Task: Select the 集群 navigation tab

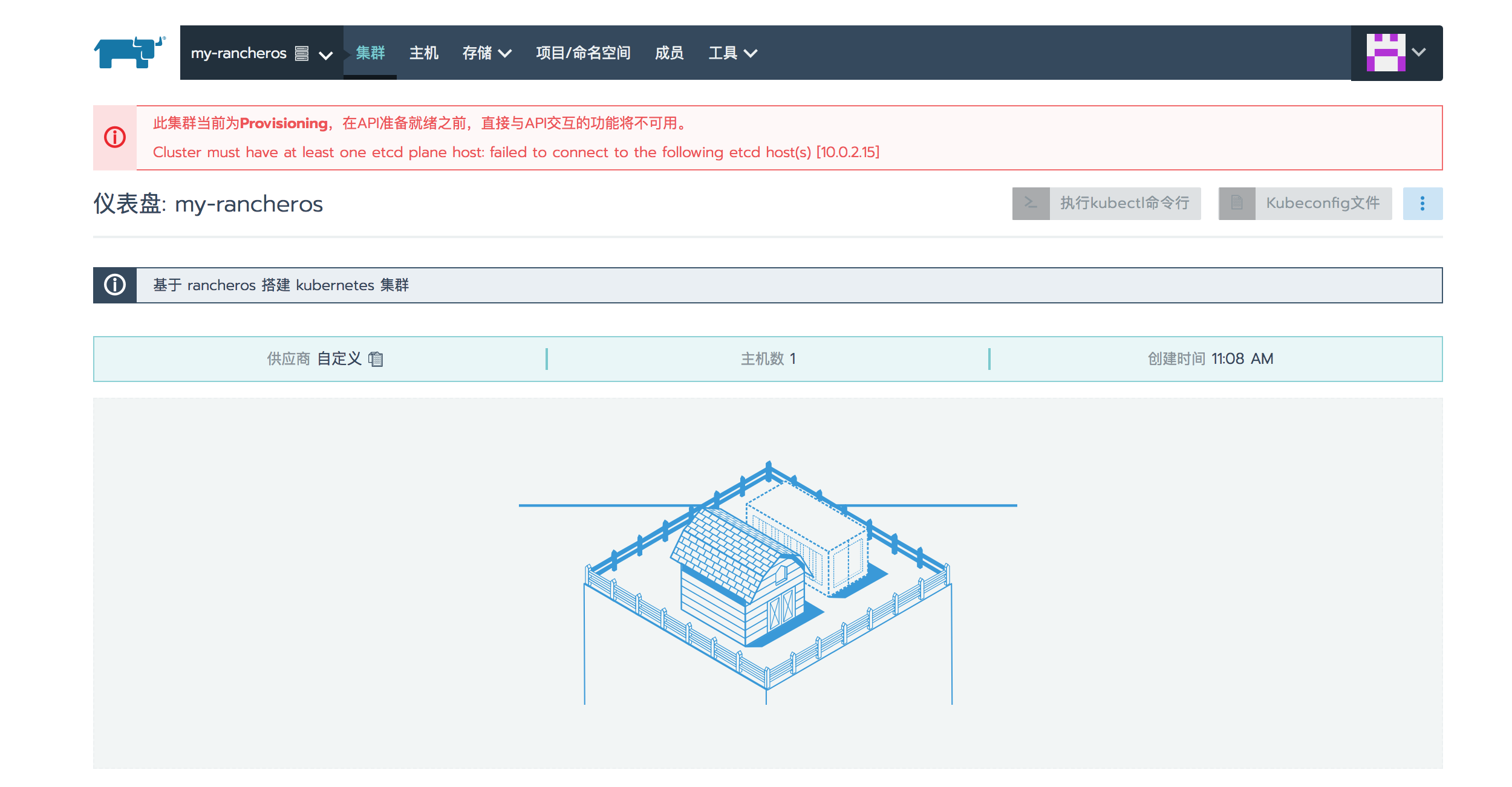Action: point(371,53)
